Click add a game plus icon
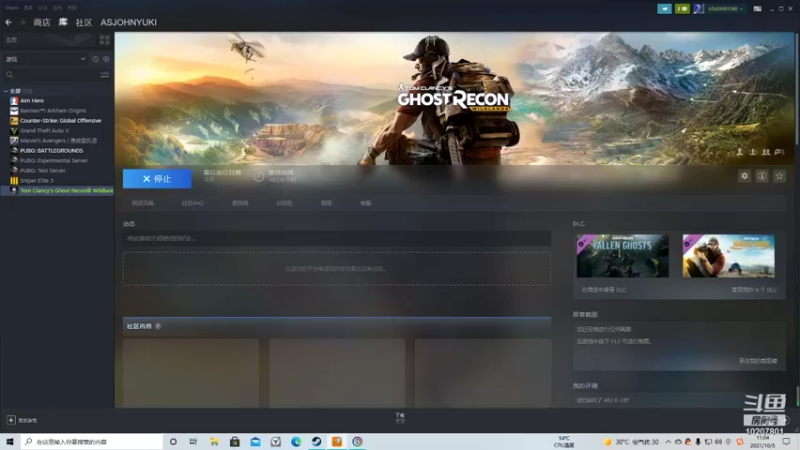Image resolution: width=800 pixels, height=450 pixels. [11, 420]
